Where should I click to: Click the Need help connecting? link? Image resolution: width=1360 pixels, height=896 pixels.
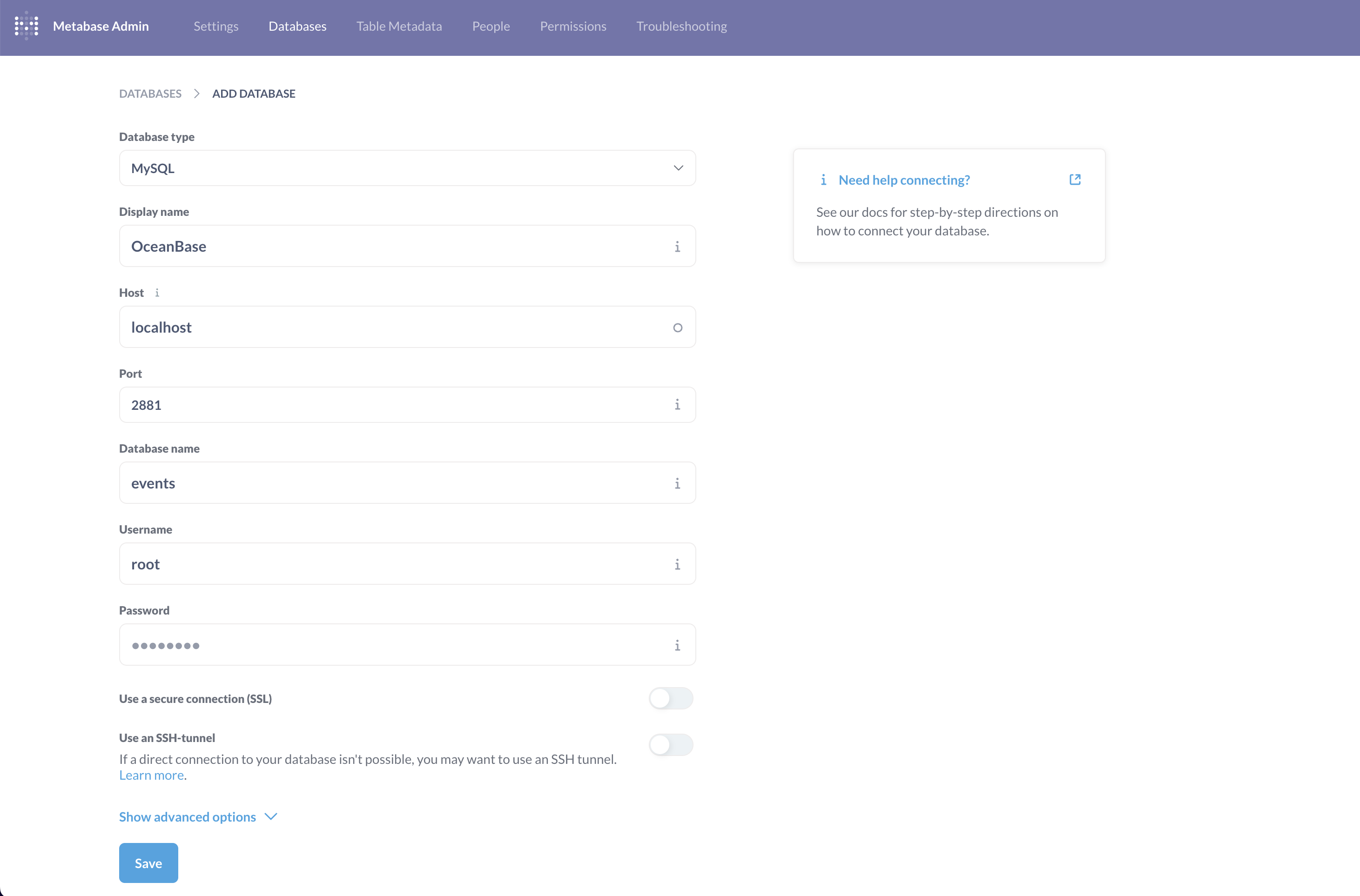[904, 180]
